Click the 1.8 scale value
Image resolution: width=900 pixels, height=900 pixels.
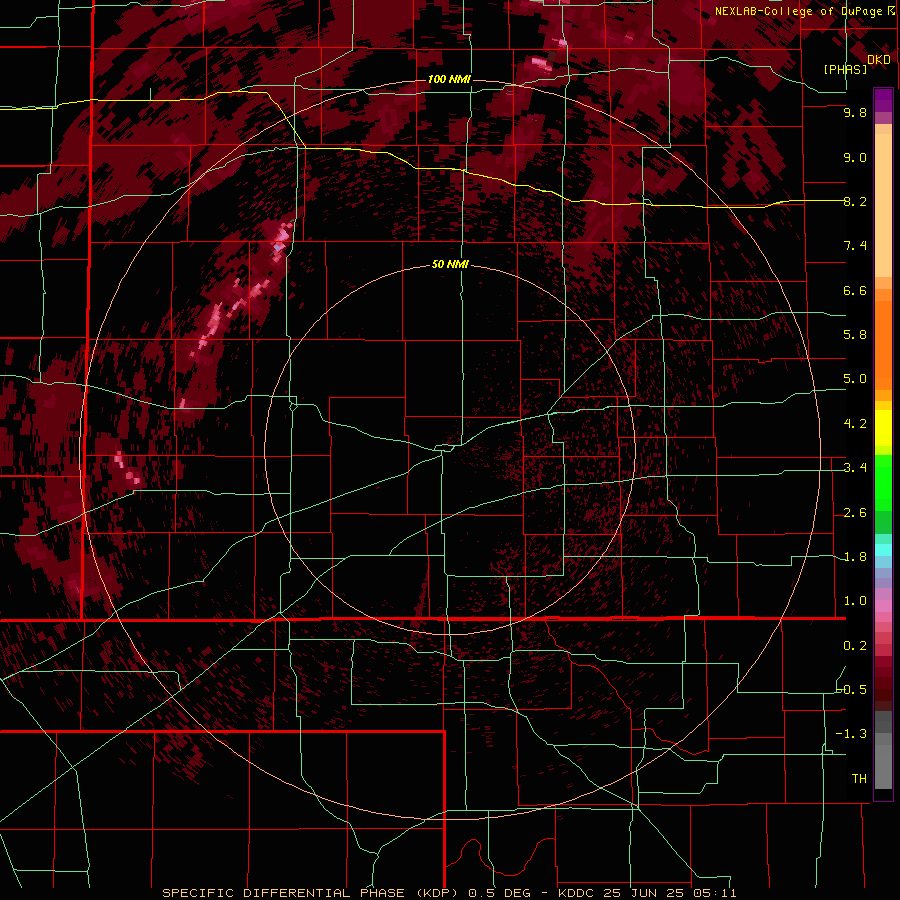pos(855,557)
